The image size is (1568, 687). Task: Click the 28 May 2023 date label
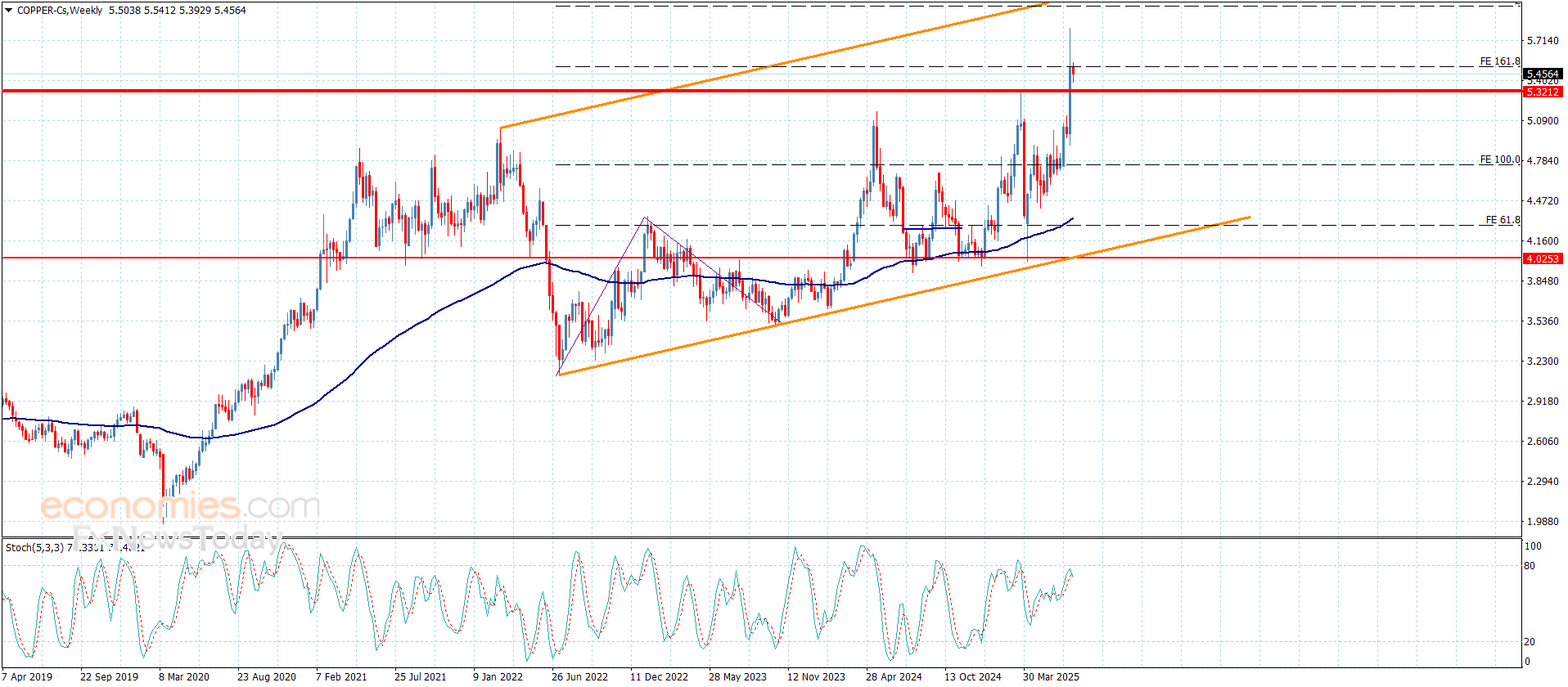point(737,676)
